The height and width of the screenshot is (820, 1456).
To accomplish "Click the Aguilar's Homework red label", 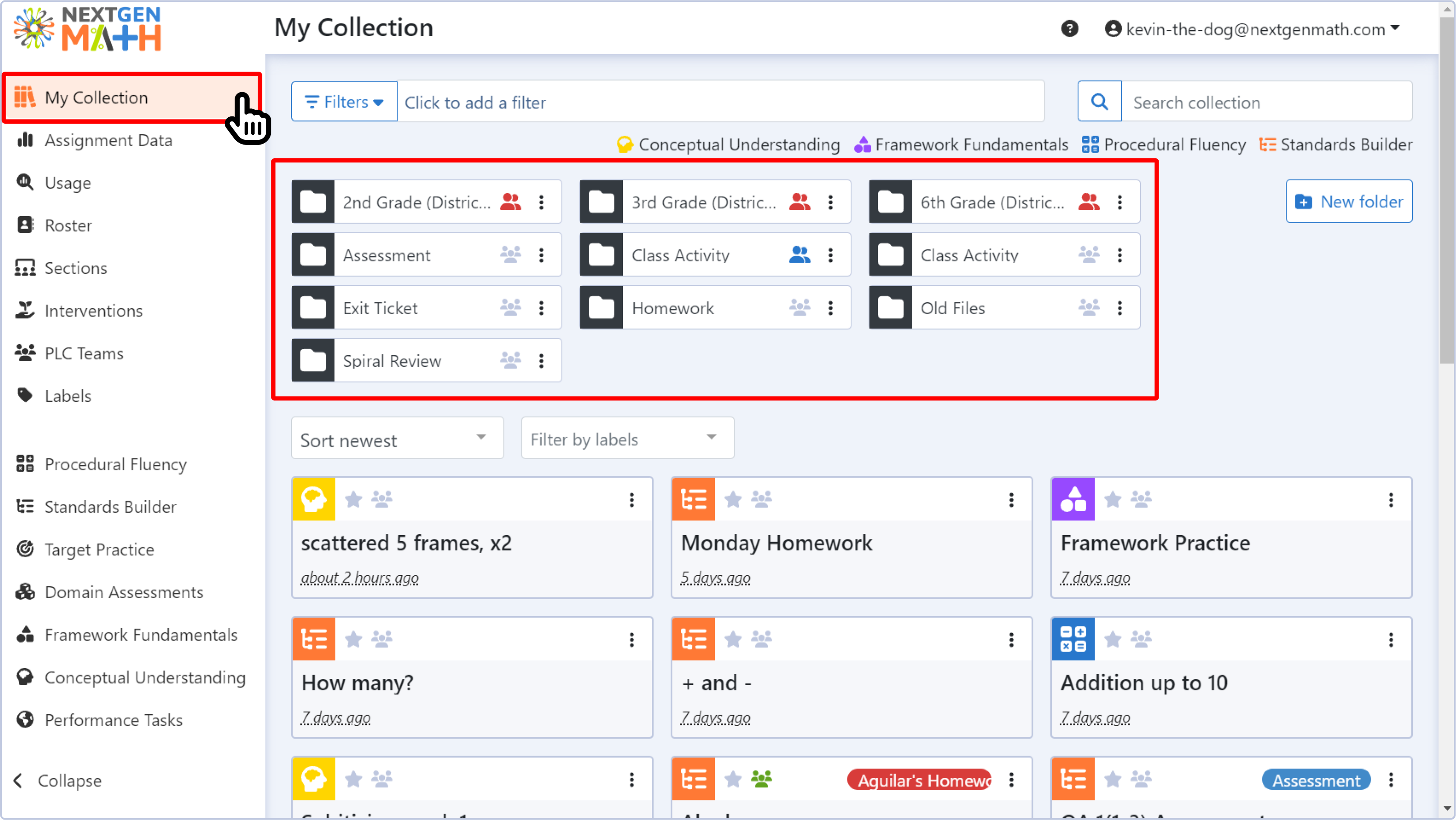I will [920, 780].
